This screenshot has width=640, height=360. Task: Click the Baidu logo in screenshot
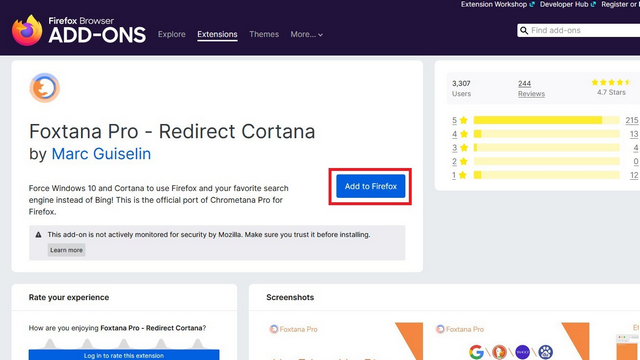pyautogui.click(x=546, y=352)
